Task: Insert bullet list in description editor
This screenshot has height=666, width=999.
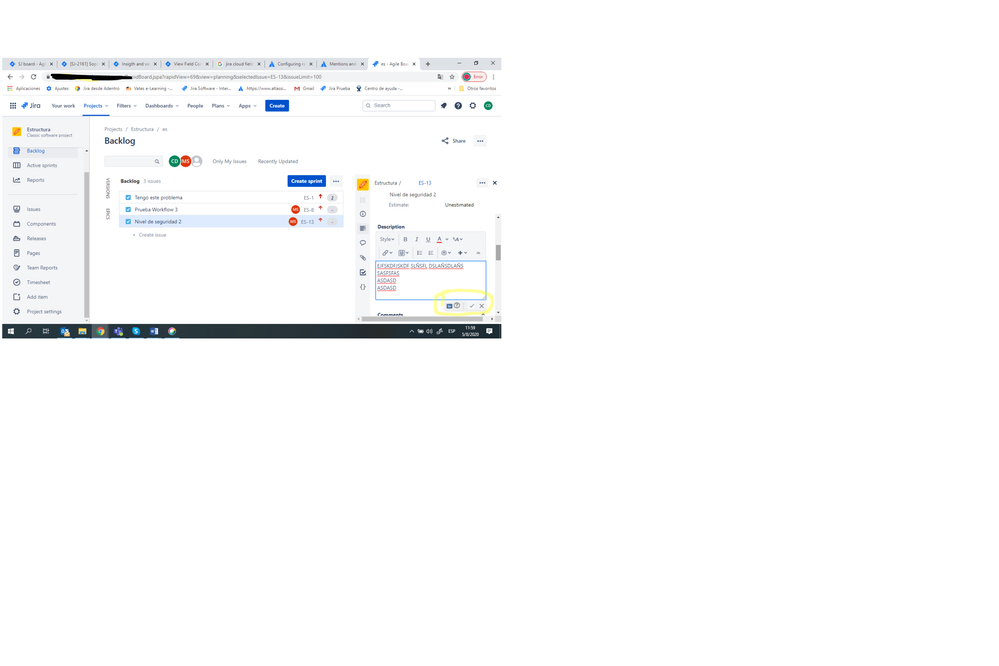Action: click(x=419, y=253)
